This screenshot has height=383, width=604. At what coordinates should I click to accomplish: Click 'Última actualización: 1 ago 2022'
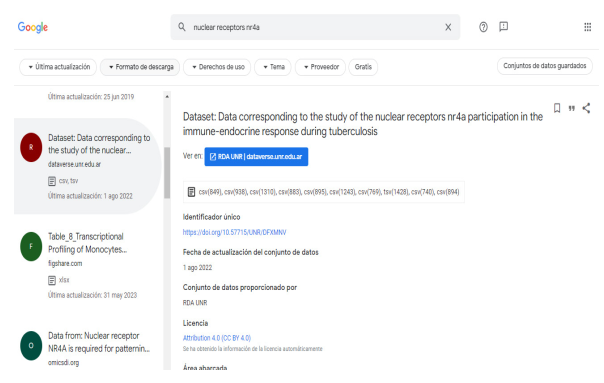(90, 196)
